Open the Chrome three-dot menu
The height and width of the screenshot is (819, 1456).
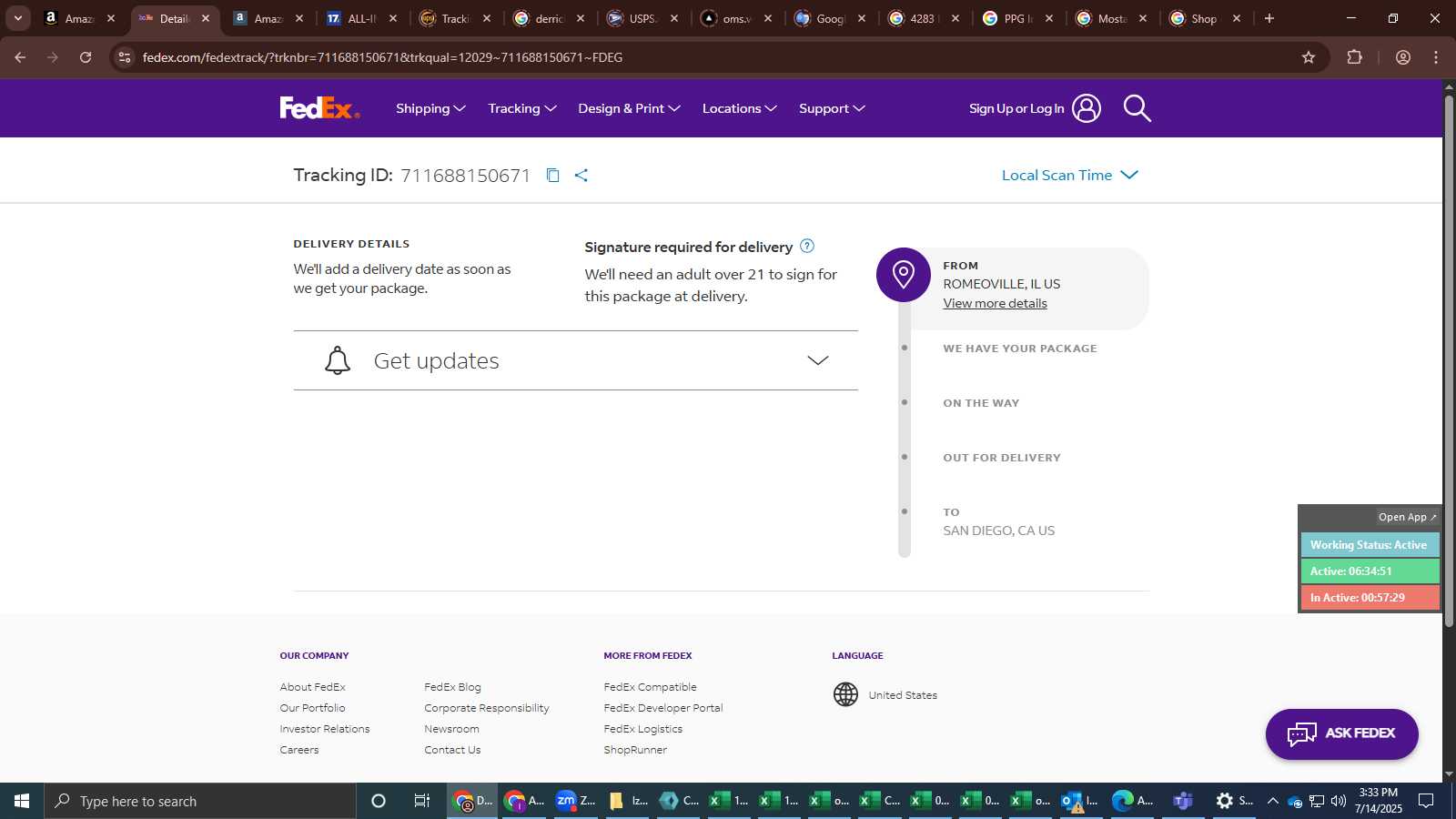[1436, 57]
